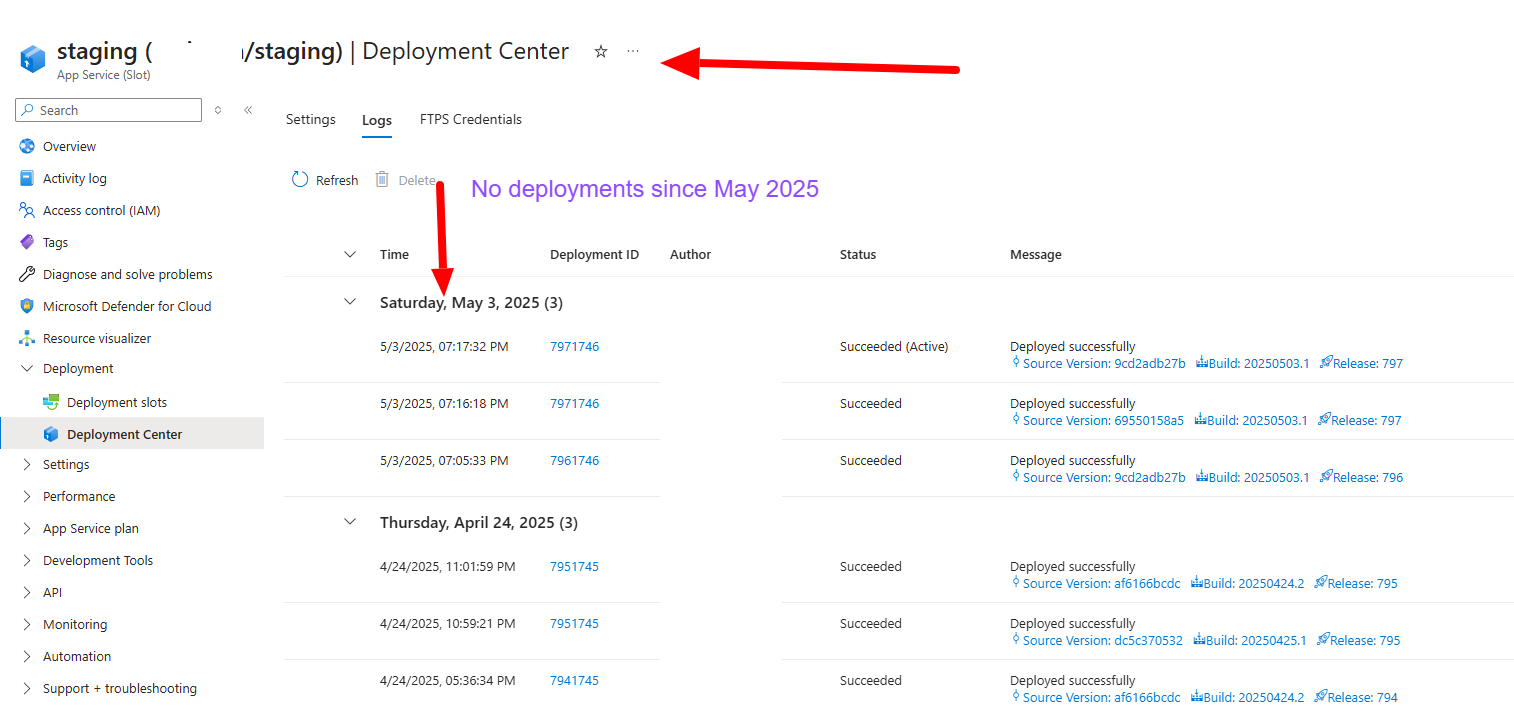Open the Overview blade icon

click(27, 146)
